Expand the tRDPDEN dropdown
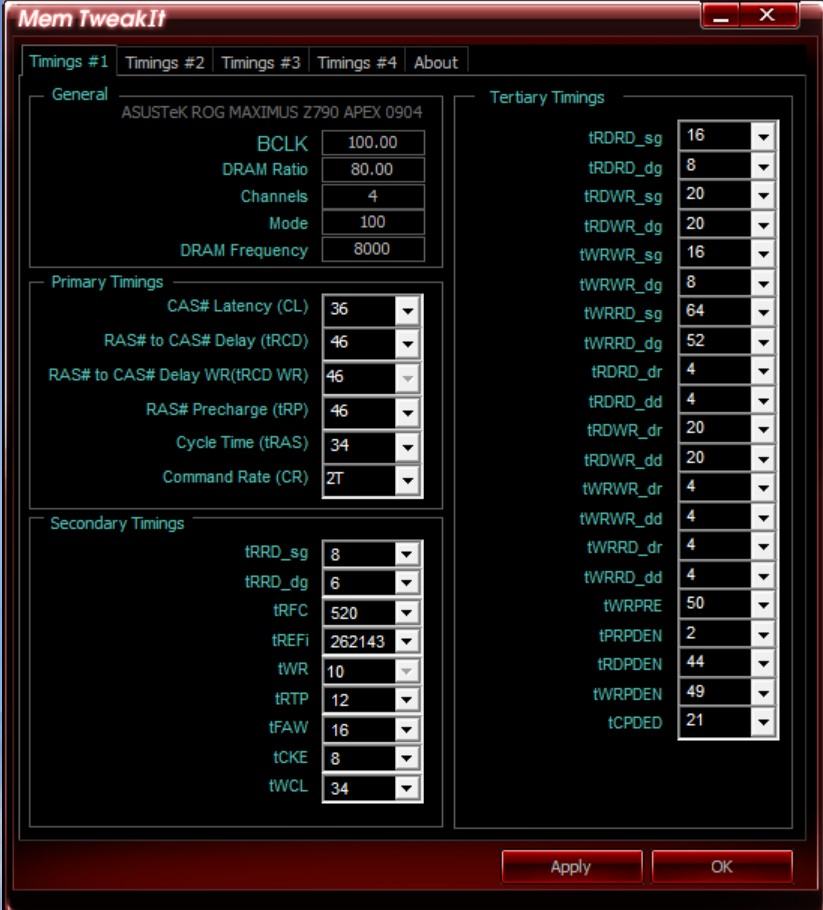The image size is (823, 910). pos(763,664)
